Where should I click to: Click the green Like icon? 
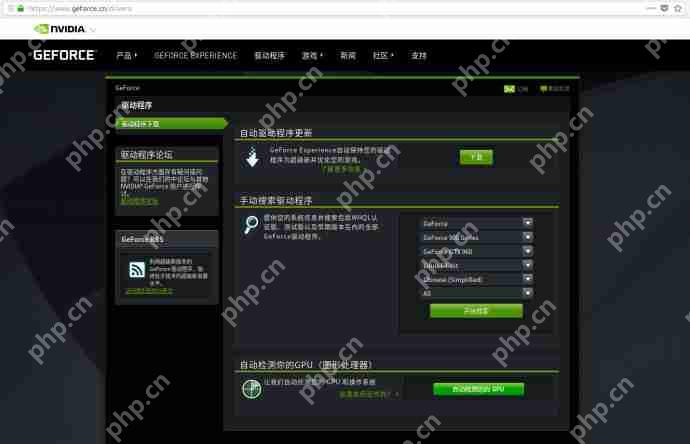click(x=509, y=89)
